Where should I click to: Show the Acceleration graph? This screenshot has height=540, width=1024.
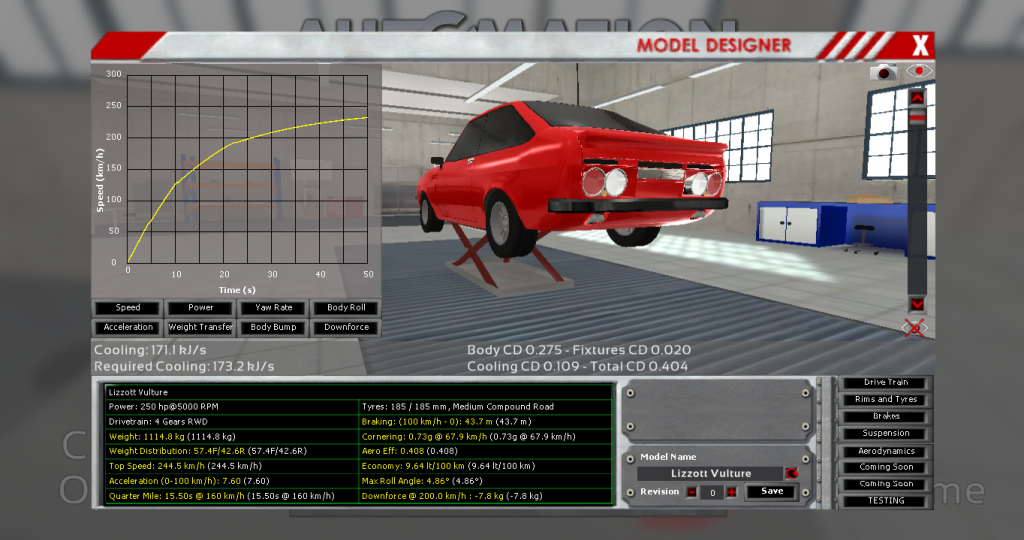tap(128, 327)
